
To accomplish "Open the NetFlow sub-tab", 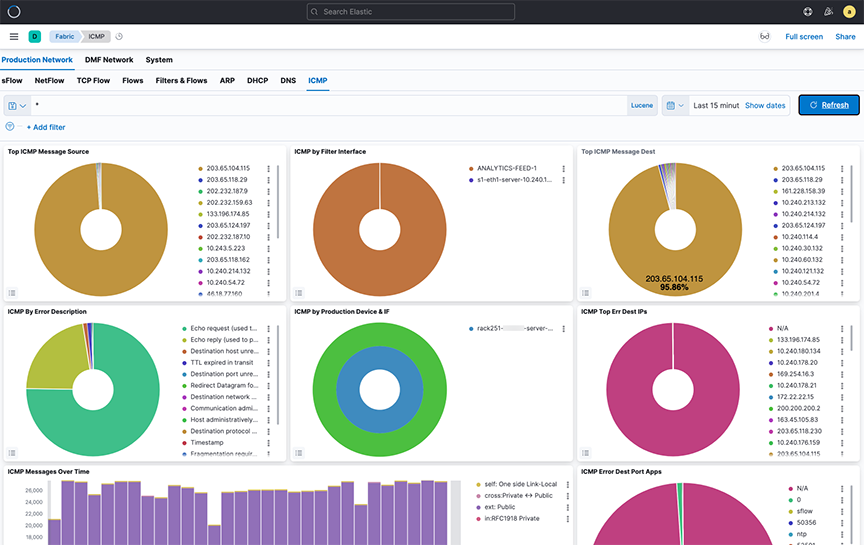I will [x=50, y=80].
